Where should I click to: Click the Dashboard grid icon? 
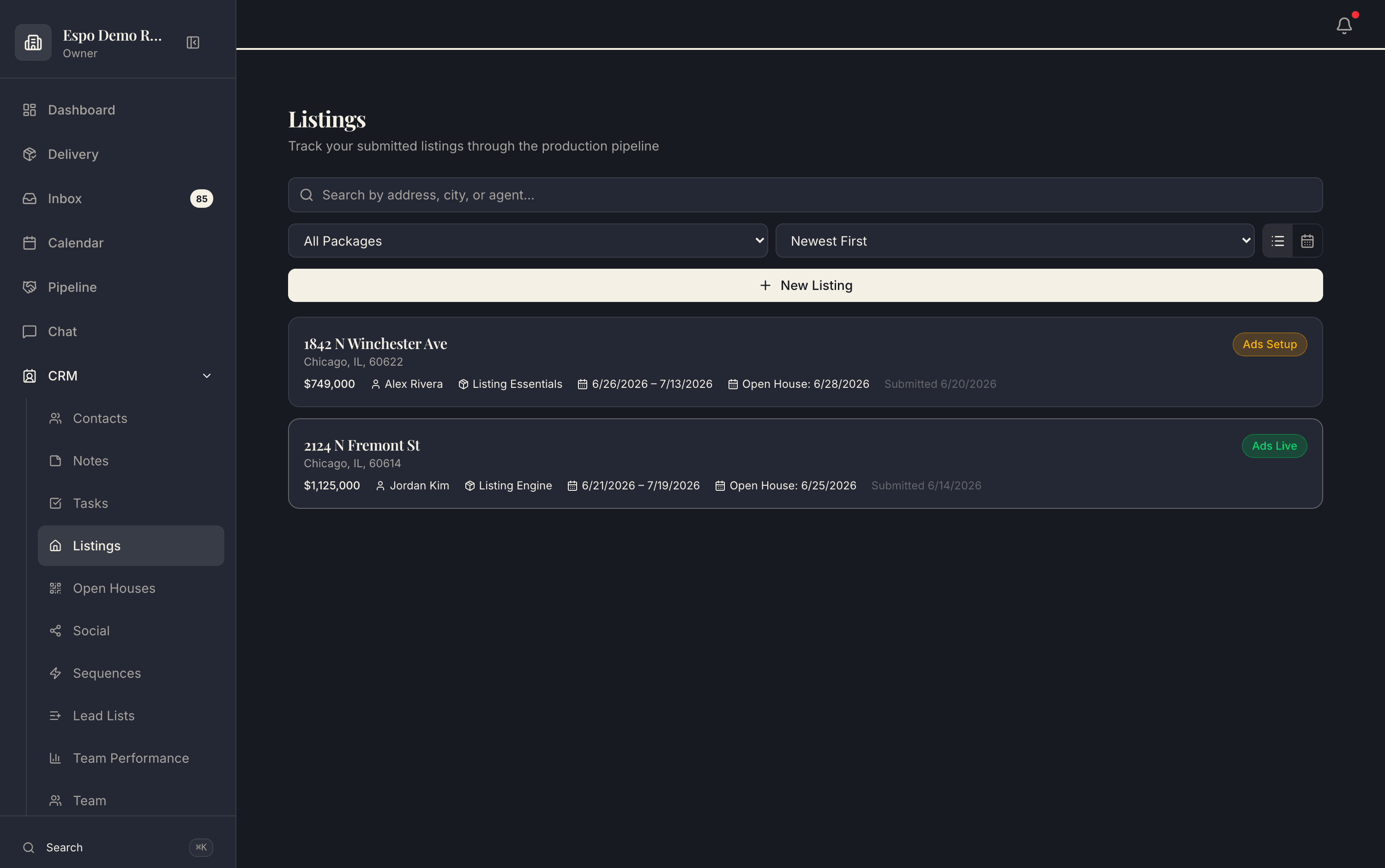(29, 109)
